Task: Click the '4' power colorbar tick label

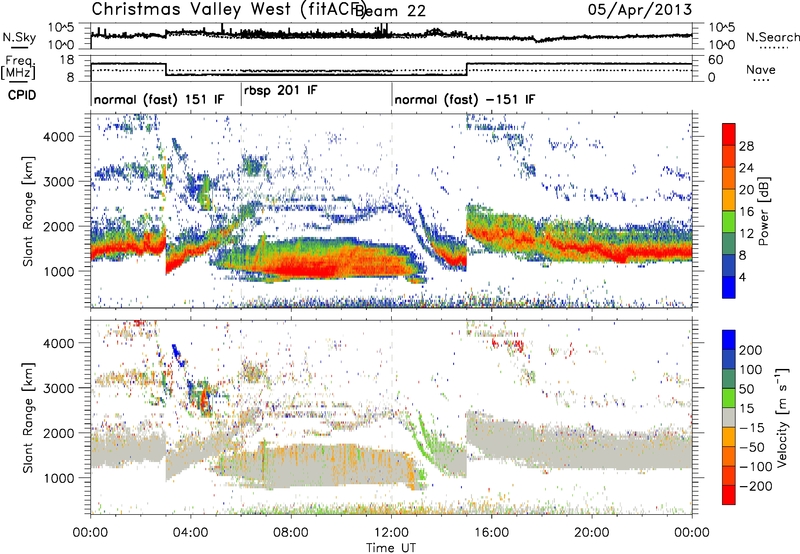Action: 742,277
